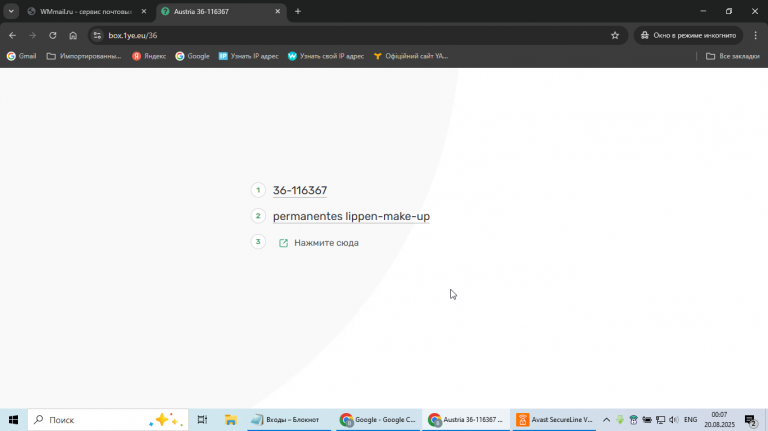The width and height of the screenshot is (768, 431).
Task: Click the phrase permanentes lippen-make-up
Action: [x=351, y=216]
